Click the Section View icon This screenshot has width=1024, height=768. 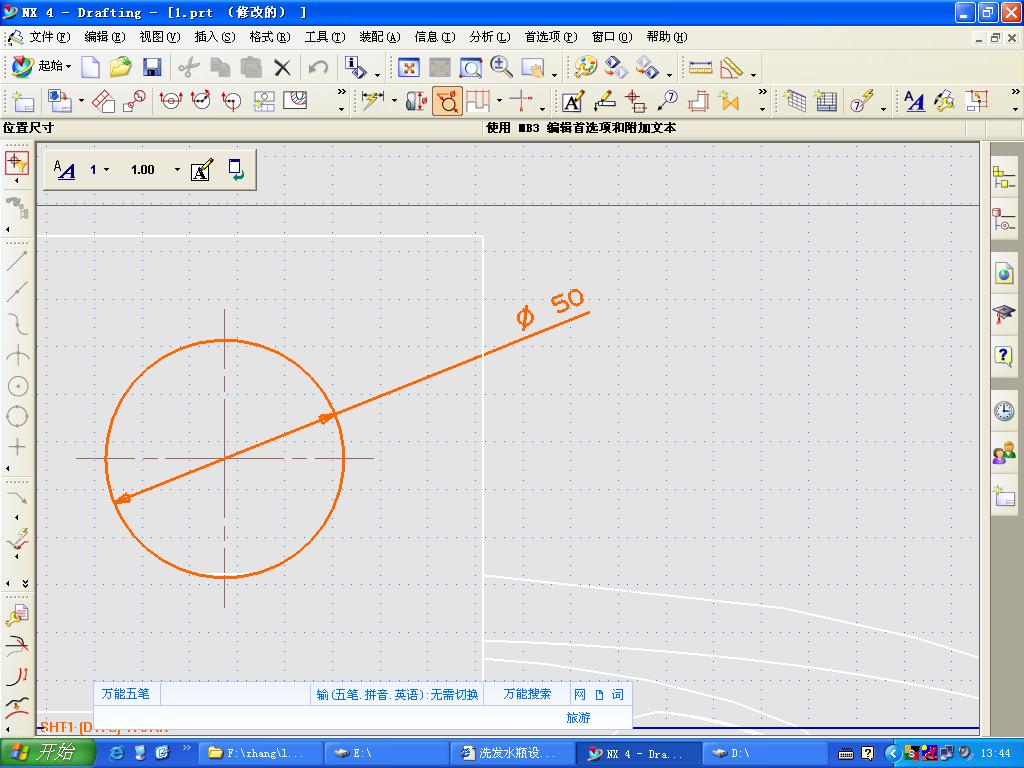coord(171,101)
